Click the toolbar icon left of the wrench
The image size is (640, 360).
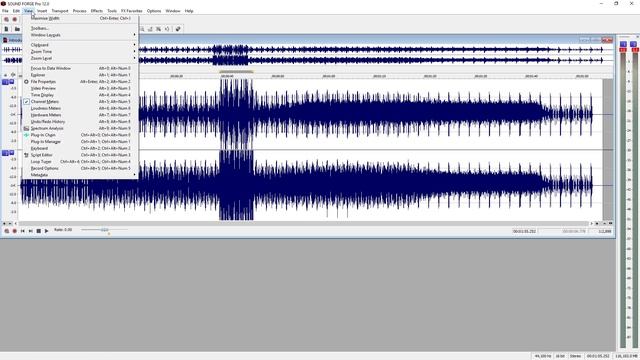pos(167,29)
